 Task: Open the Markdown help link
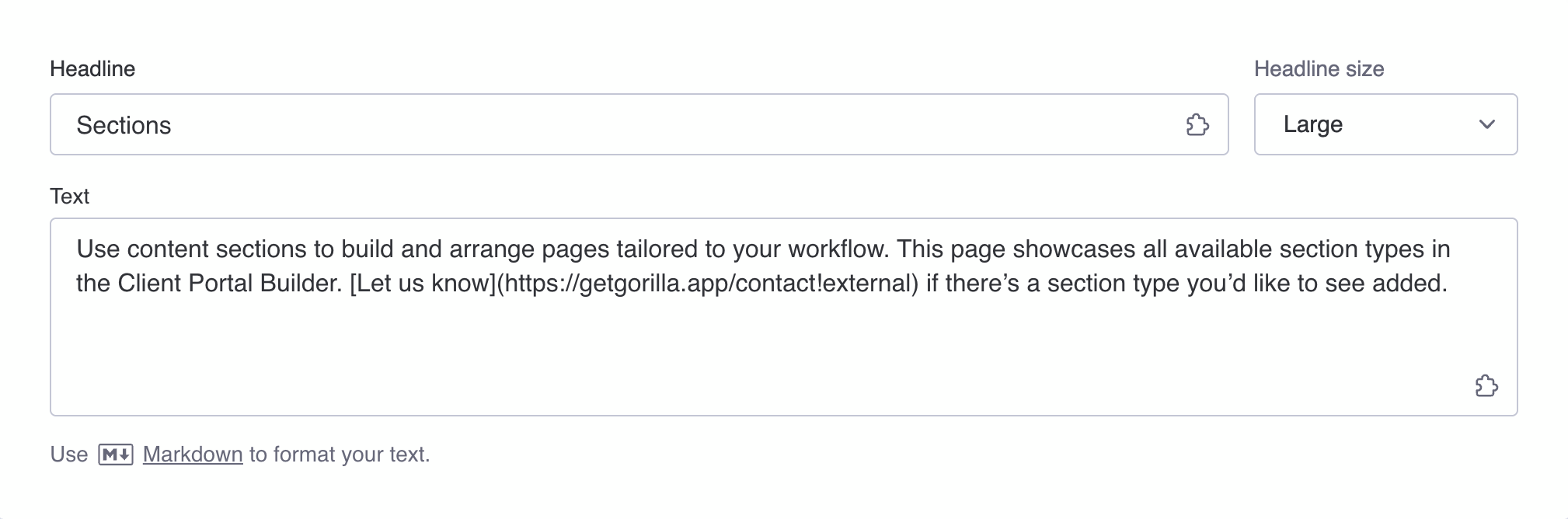tap(193, 455)
